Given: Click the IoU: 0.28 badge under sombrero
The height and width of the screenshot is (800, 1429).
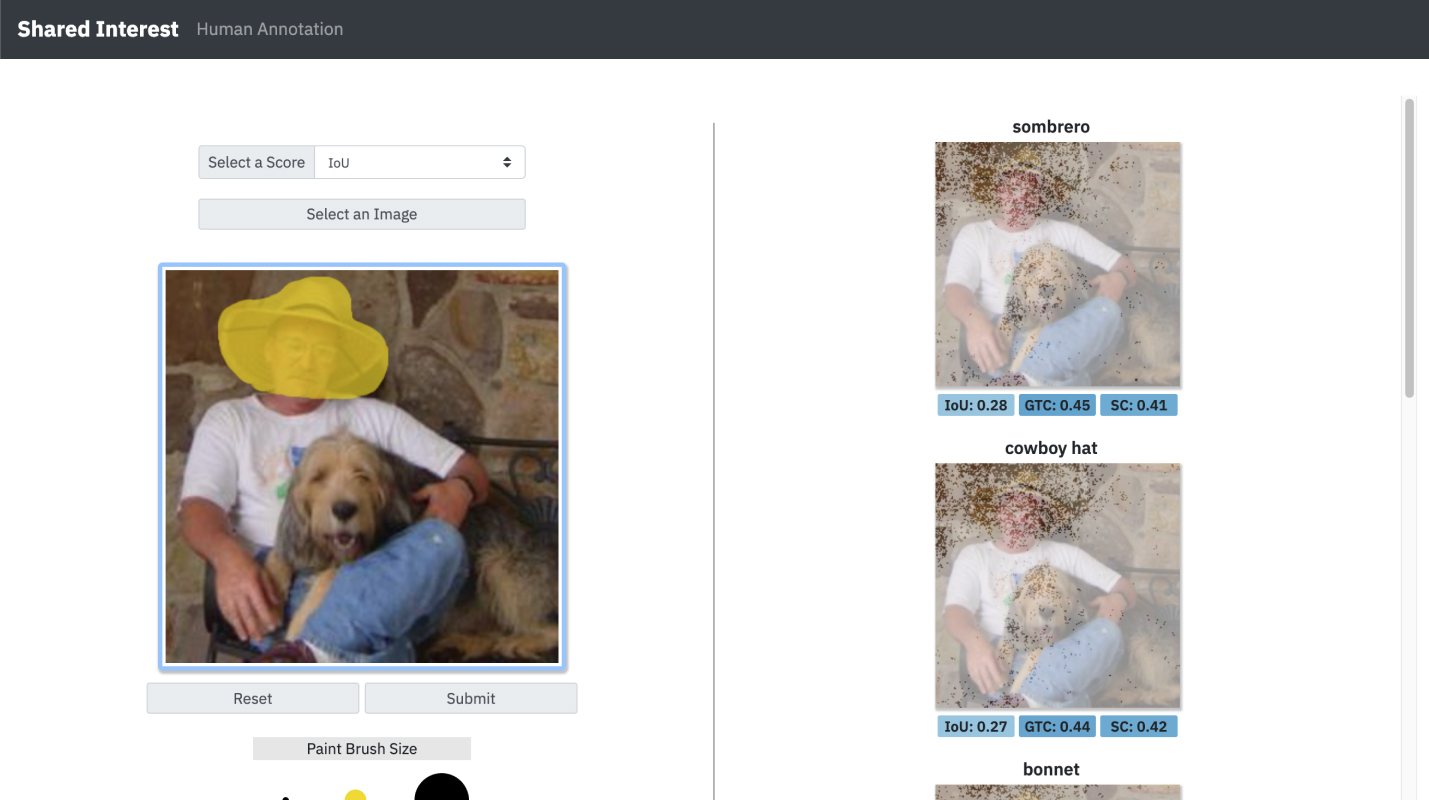Looking at the screenshot, I should tap(975, 404).
